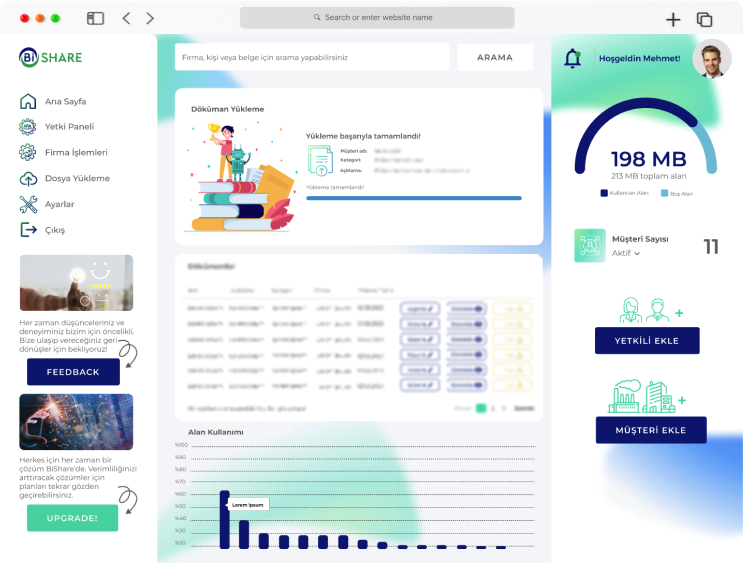Viewport: 743px width, 564px height.
Task: Toggle the browser sidebar icon
Action: 95,18
